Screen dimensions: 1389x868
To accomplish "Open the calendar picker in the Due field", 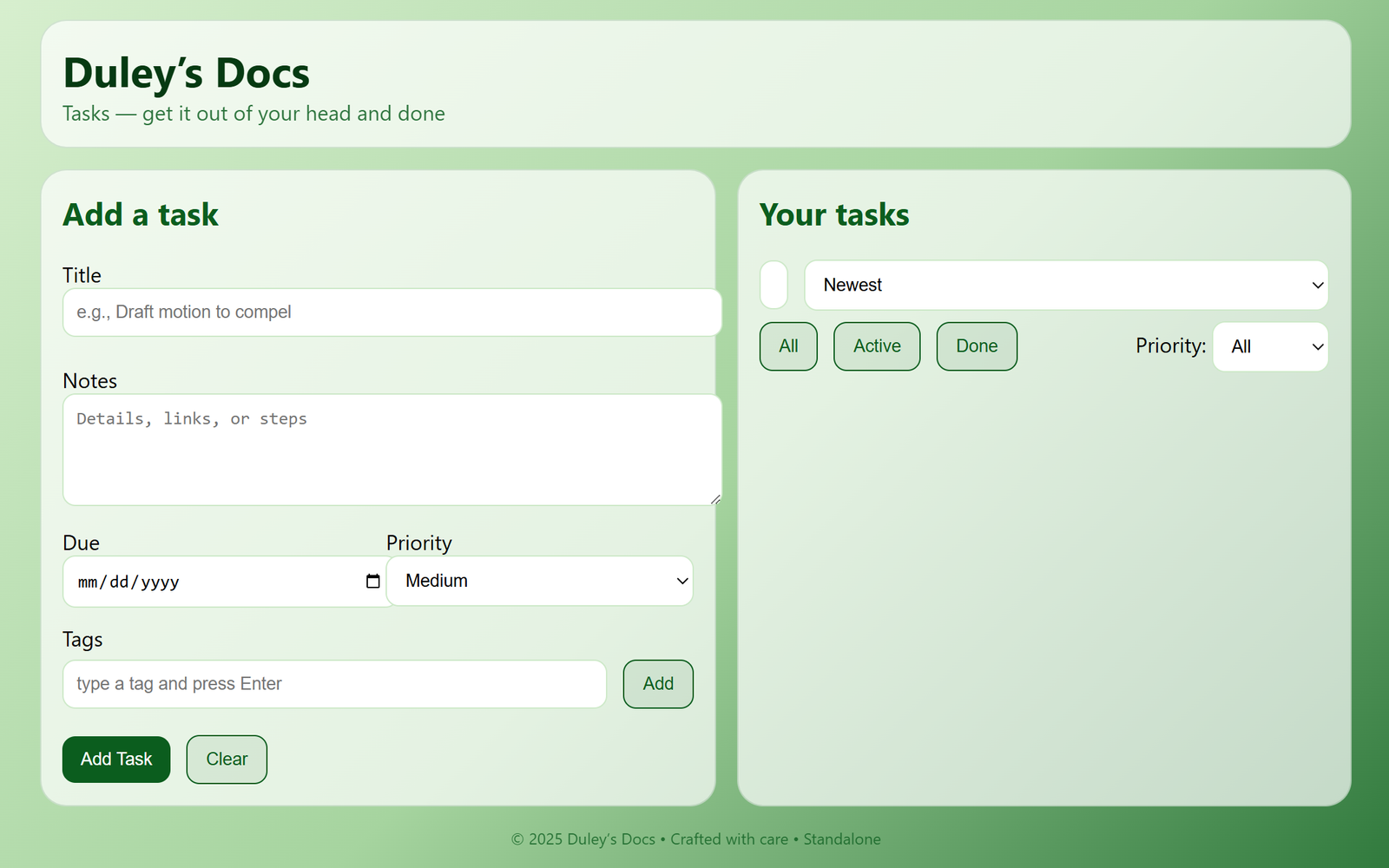I will tap(373, 582).
